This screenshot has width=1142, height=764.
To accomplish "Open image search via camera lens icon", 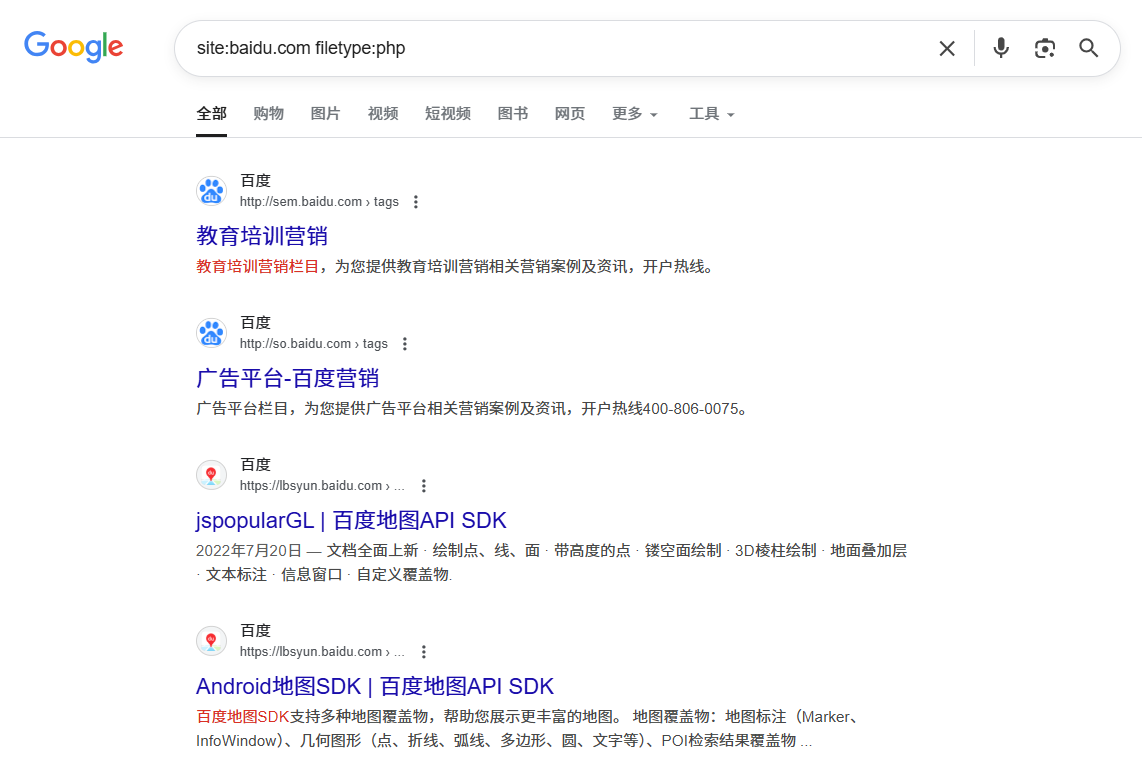I will 1045,48.
